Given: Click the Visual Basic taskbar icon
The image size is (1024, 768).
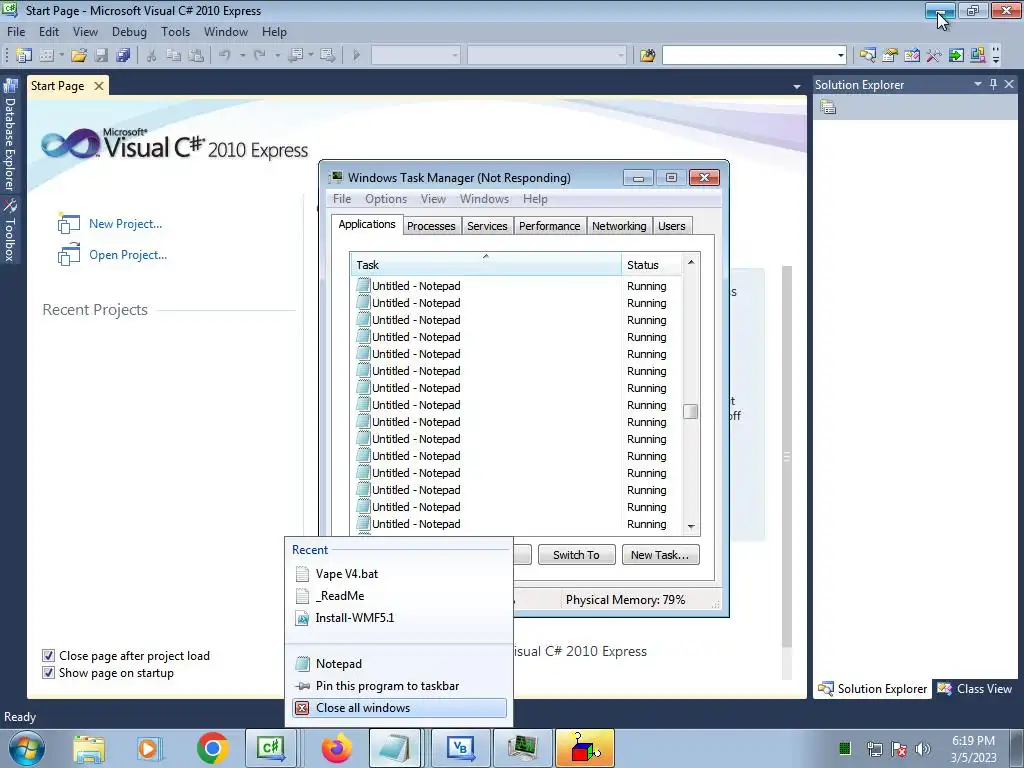Looking at the screenshot, I should 460,748.
